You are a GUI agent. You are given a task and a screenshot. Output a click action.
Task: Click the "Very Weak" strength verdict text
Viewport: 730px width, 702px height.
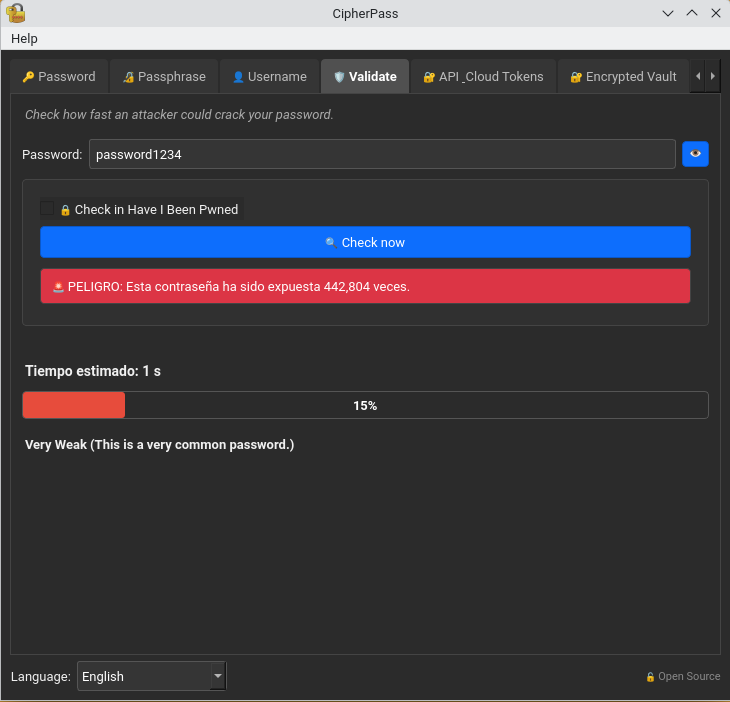click(x=159, y=445)
